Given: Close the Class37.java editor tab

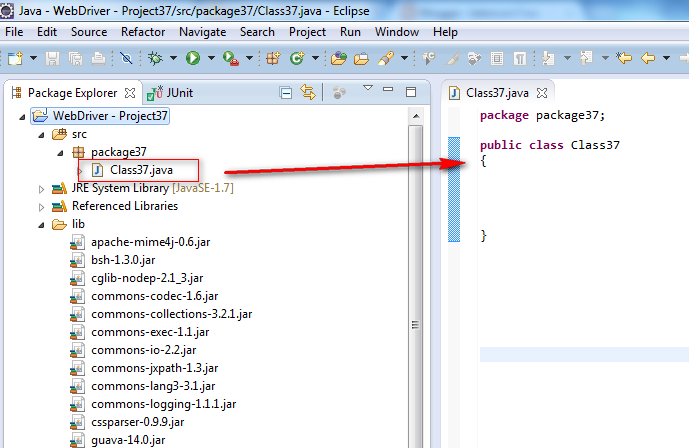Looking at the screenshot, I should (542, 93).
